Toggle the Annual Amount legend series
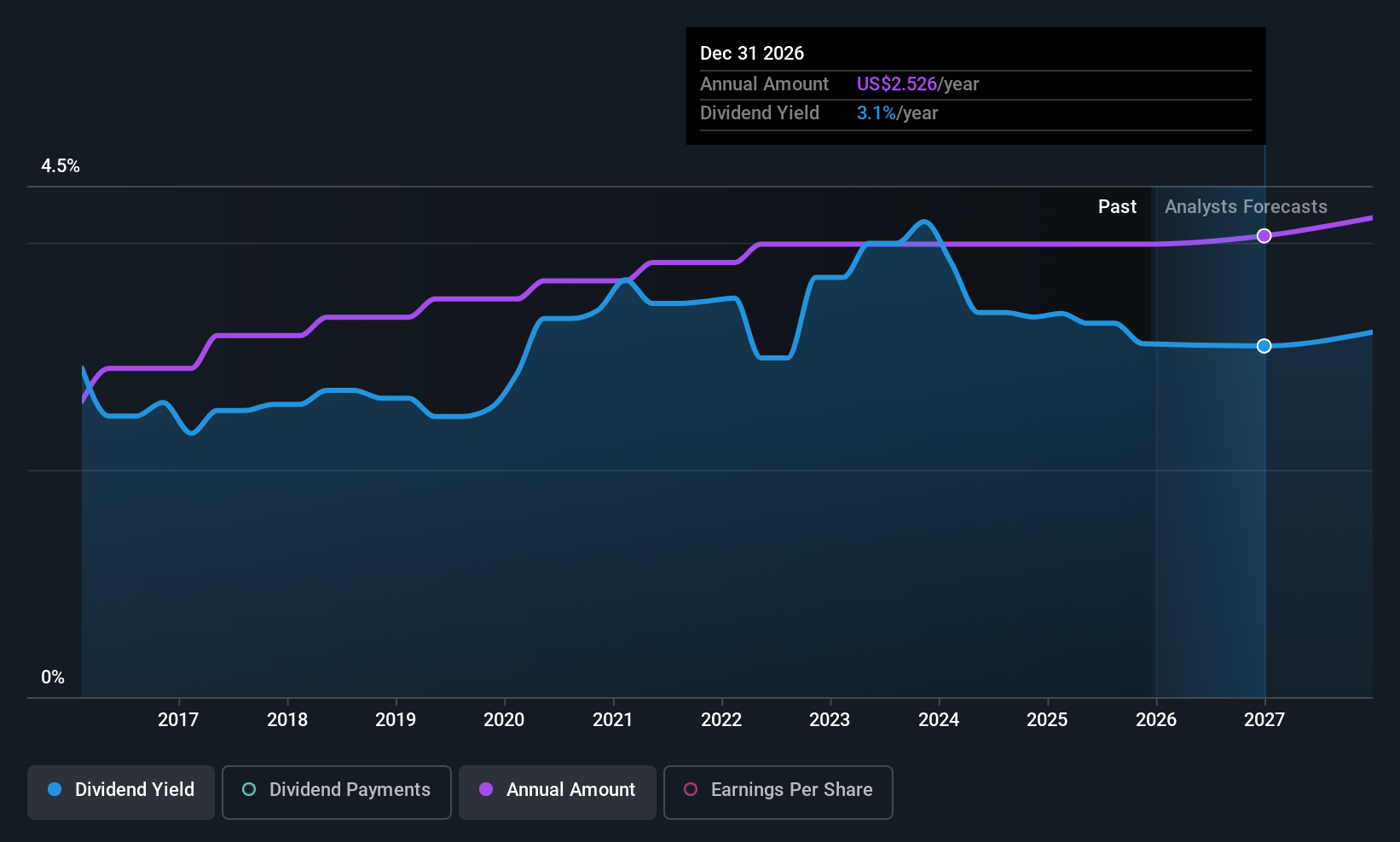1400x842 pixels. pyautogui.click(x=558, y=792)
